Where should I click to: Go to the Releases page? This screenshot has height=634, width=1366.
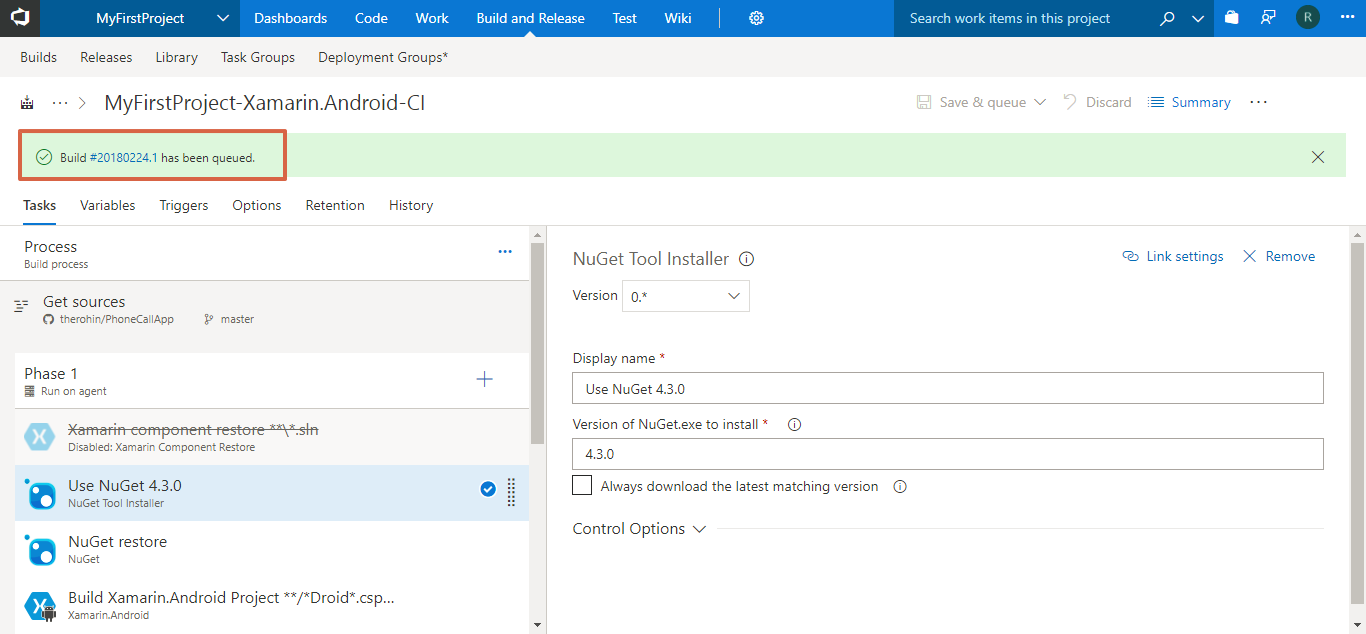tap(106, 57)
